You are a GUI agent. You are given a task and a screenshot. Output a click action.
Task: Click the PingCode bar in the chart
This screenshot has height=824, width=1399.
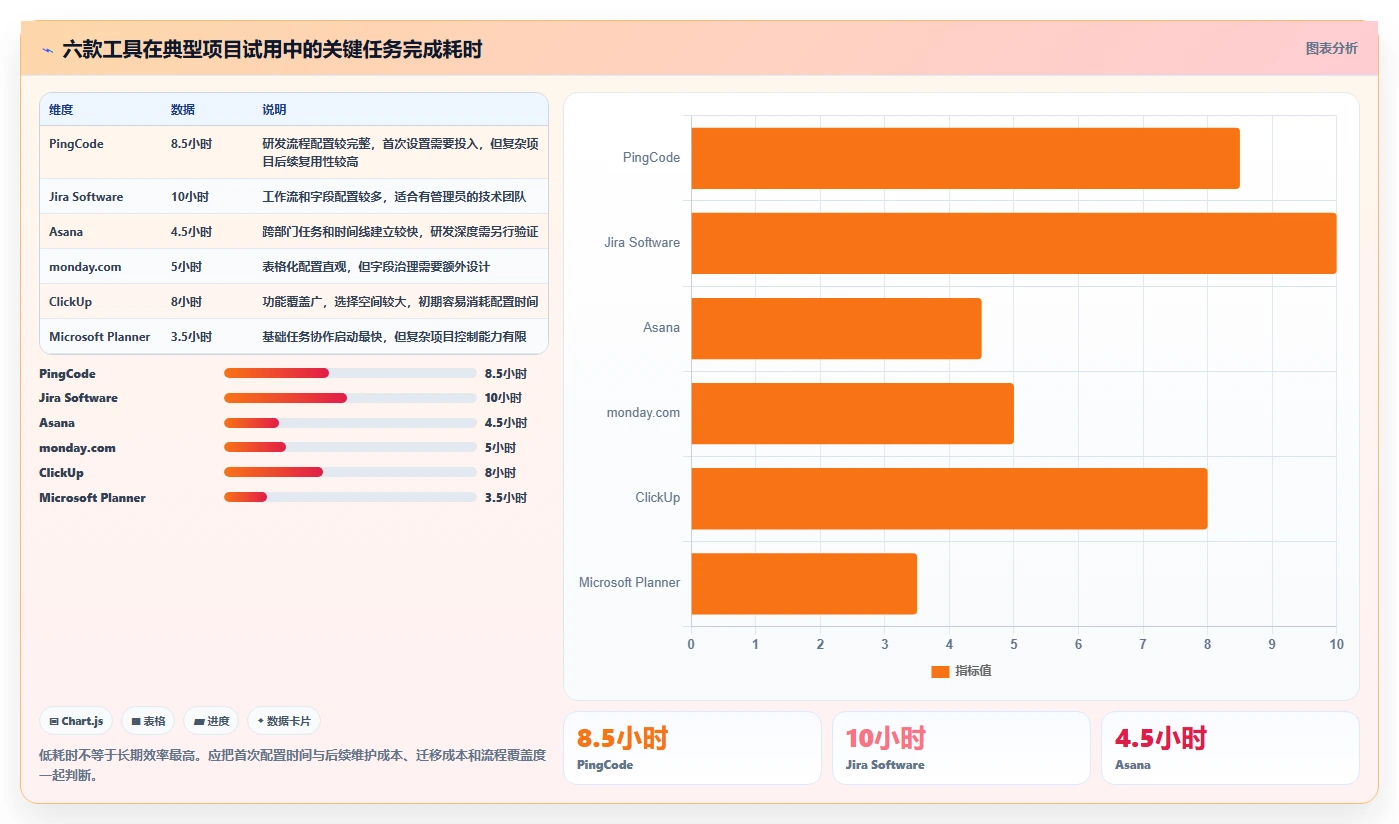[965, 158]
